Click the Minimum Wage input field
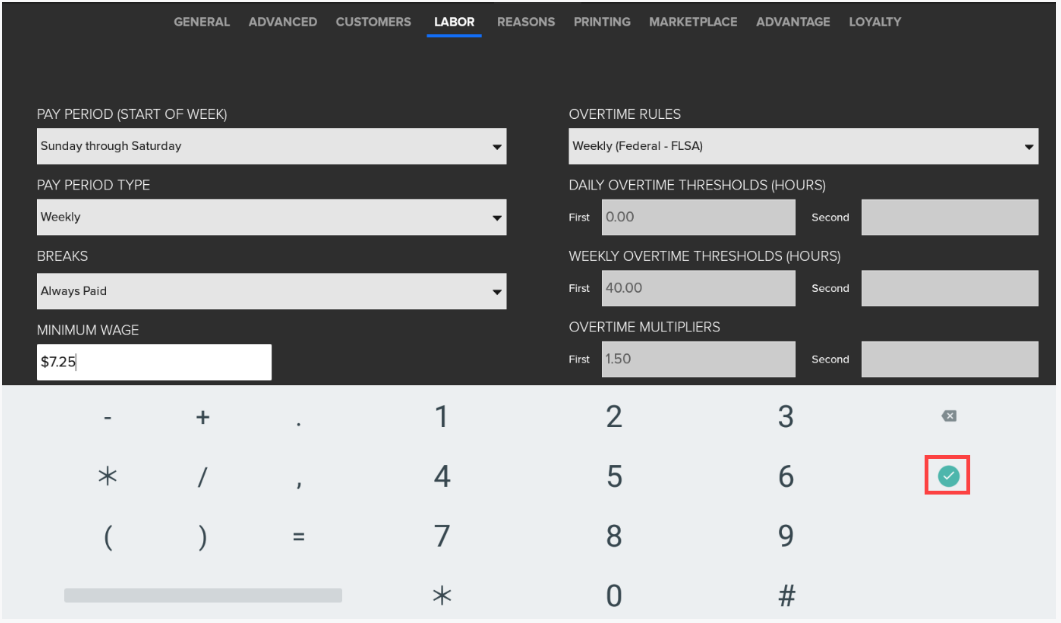The width and height of the screenshot is (1061, 623). point(154,363)
